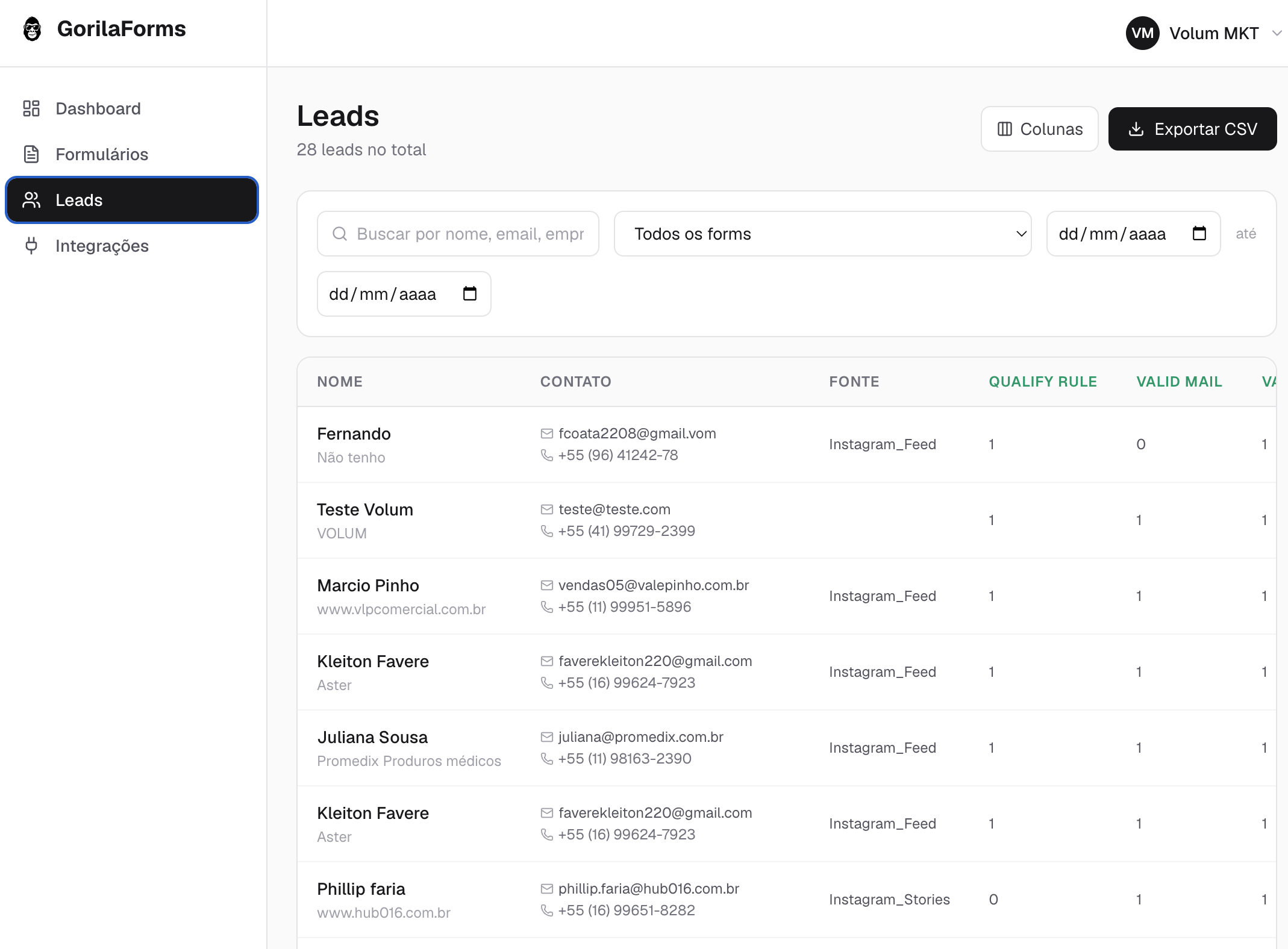The image size is (1288, 949).
Task: Focus the Buscar por nome search field
Action: [458, 234]
